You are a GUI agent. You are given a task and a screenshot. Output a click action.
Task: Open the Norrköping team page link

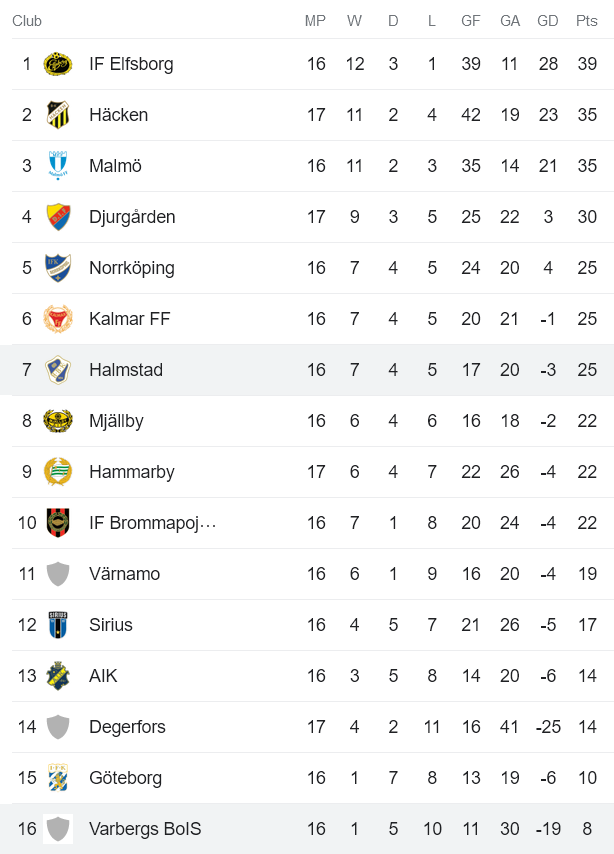click(x=129, y=267)
